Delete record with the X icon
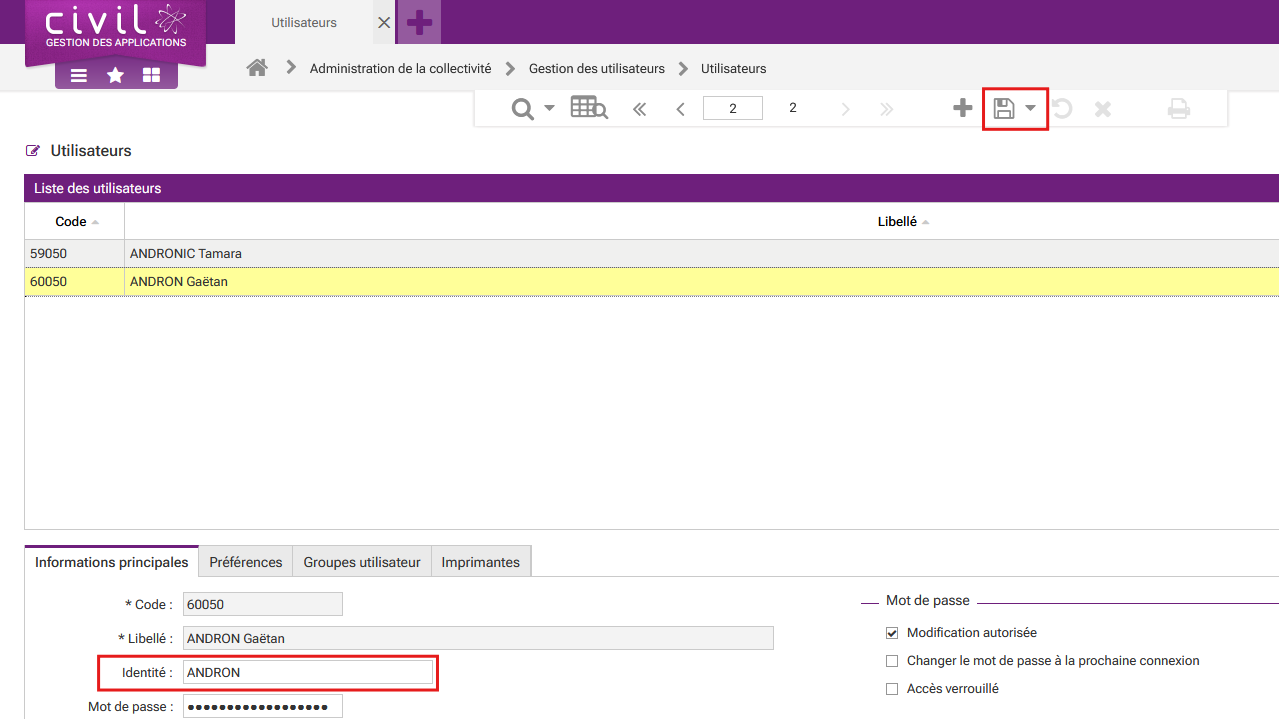Screen dimensions: 1279x719 tap(1103, 108)
